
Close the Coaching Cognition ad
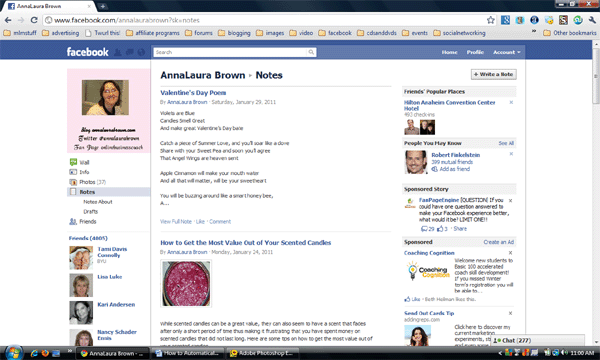(510, 253)
